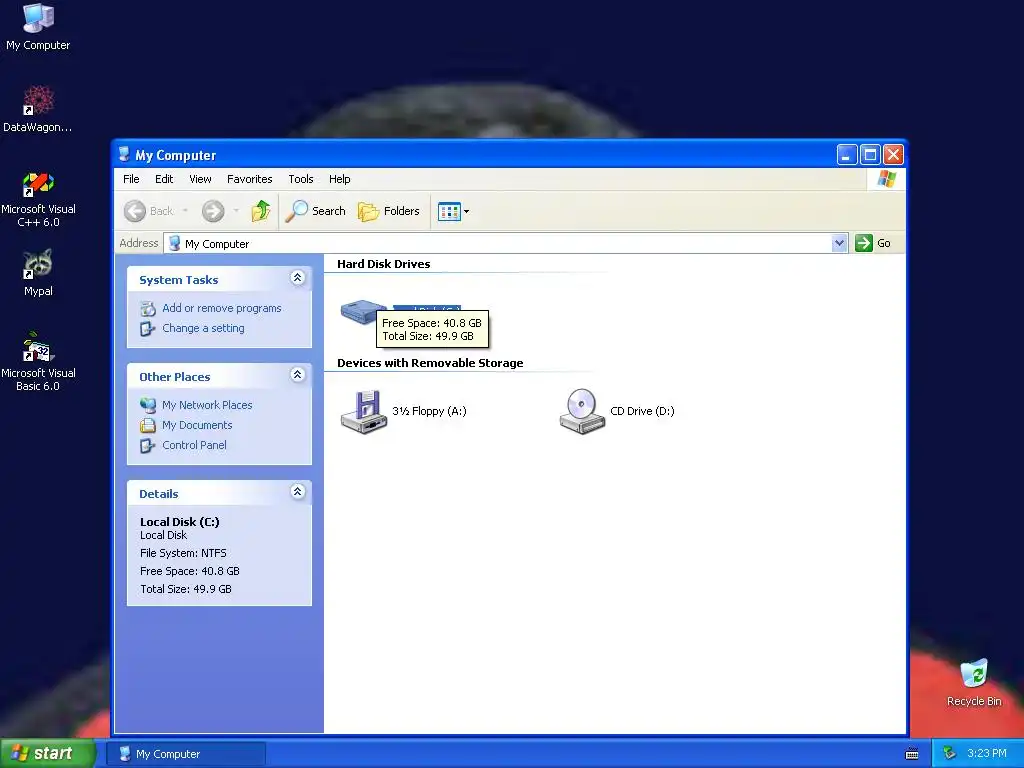Click the grayed Back arrow button
Screen dimensions: 1024x768
(x=149, y=211)
